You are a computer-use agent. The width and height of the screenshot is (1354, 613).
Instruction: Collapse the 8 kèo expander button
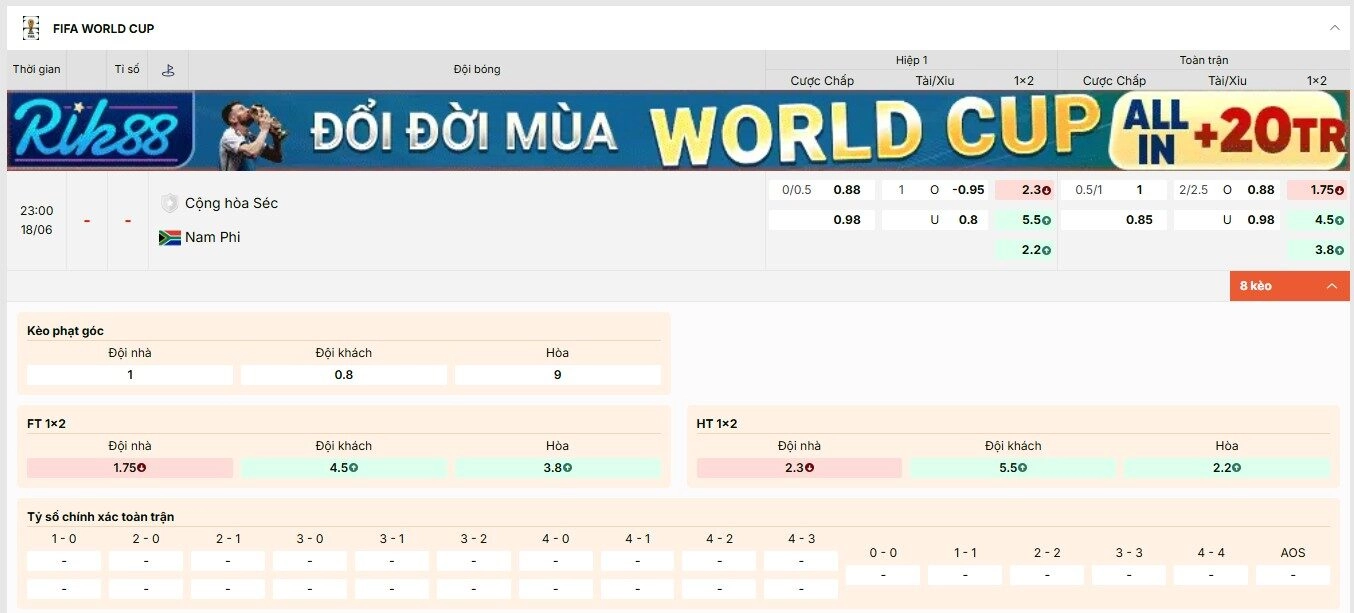tap(1289, 286)
